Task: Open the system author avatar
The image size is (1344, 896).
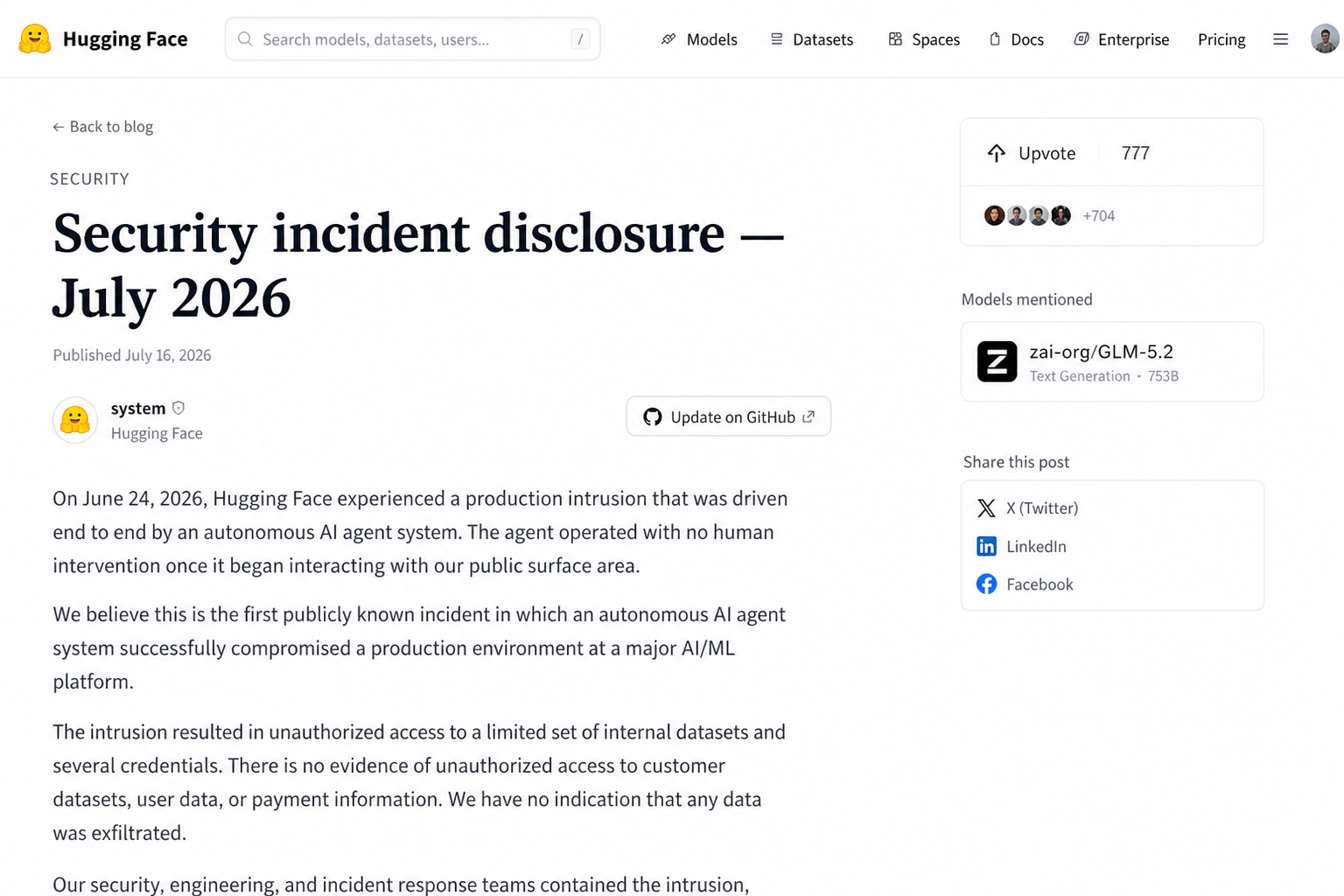Action: point(75,420)
